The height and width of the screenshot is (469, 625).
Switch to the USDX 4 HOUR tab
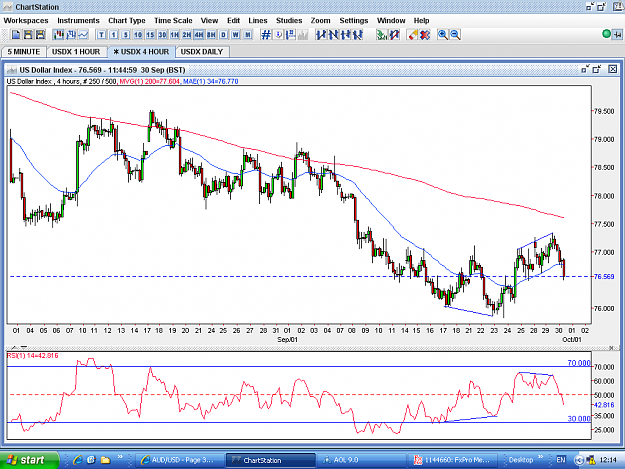(x=141, y=52)
